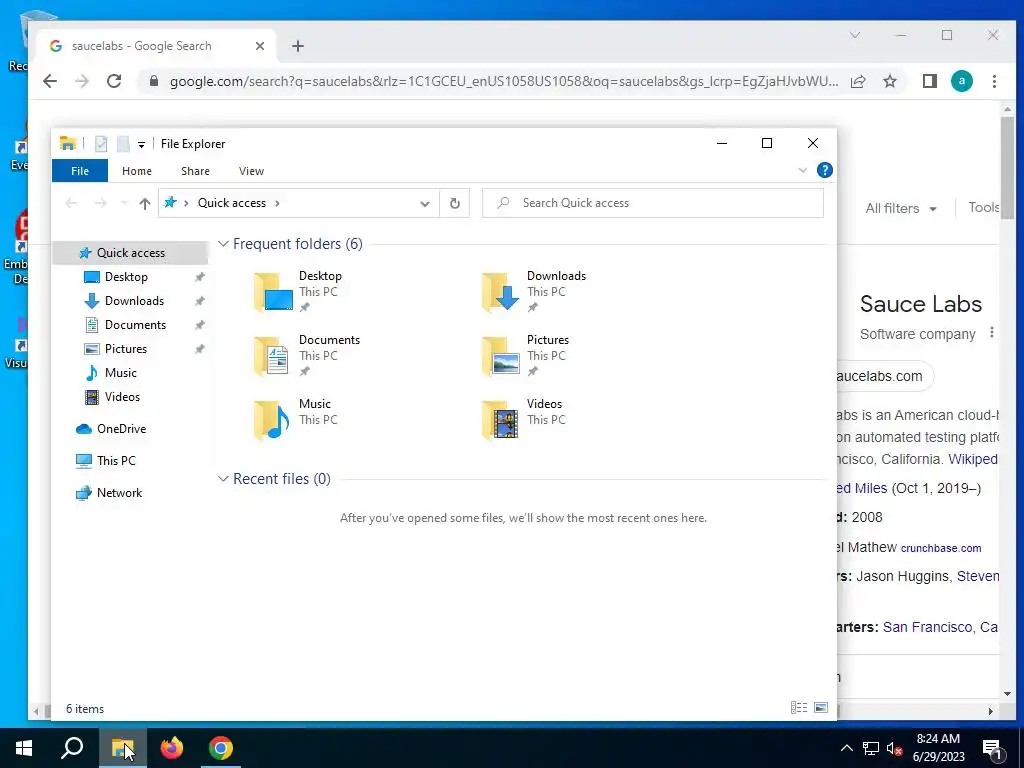The height and width of the screenshot is (768, 1024).
Task: Click the Back arrow in File Explorer
Action: pyautogui.click(x=71, y=203)
